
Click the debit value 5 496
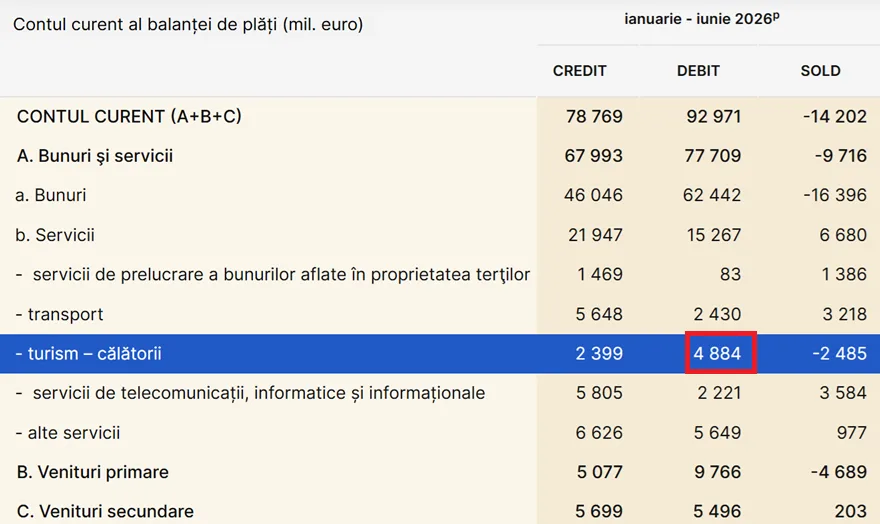point(717,511)
